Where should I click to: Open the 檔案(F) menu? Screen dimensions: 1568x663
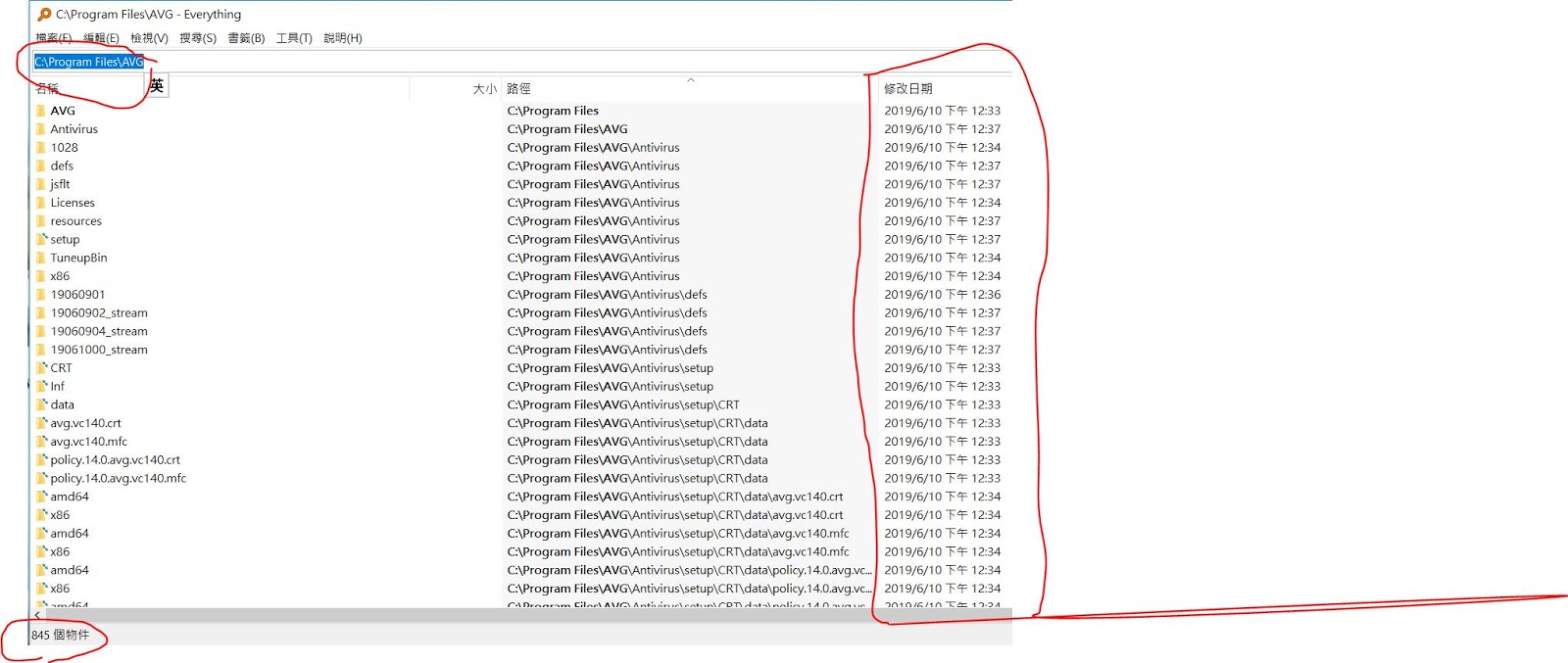pos(54,38)
